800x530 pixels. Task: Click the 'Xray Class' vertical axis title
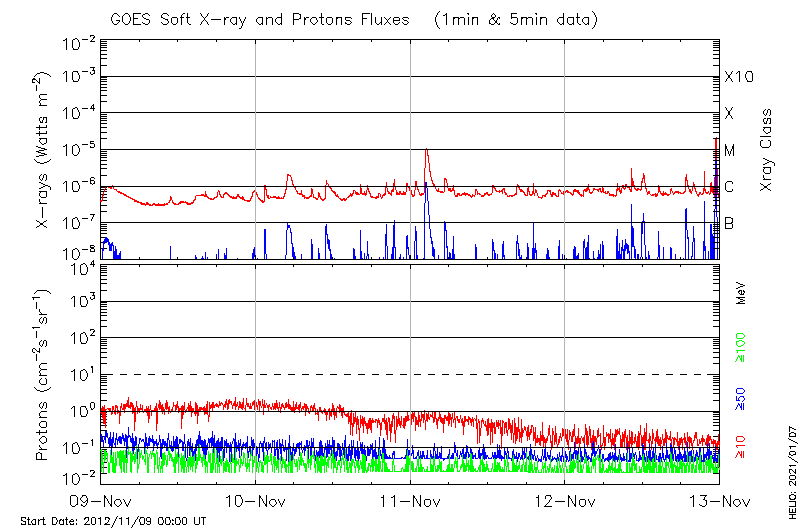coord(766,150)
